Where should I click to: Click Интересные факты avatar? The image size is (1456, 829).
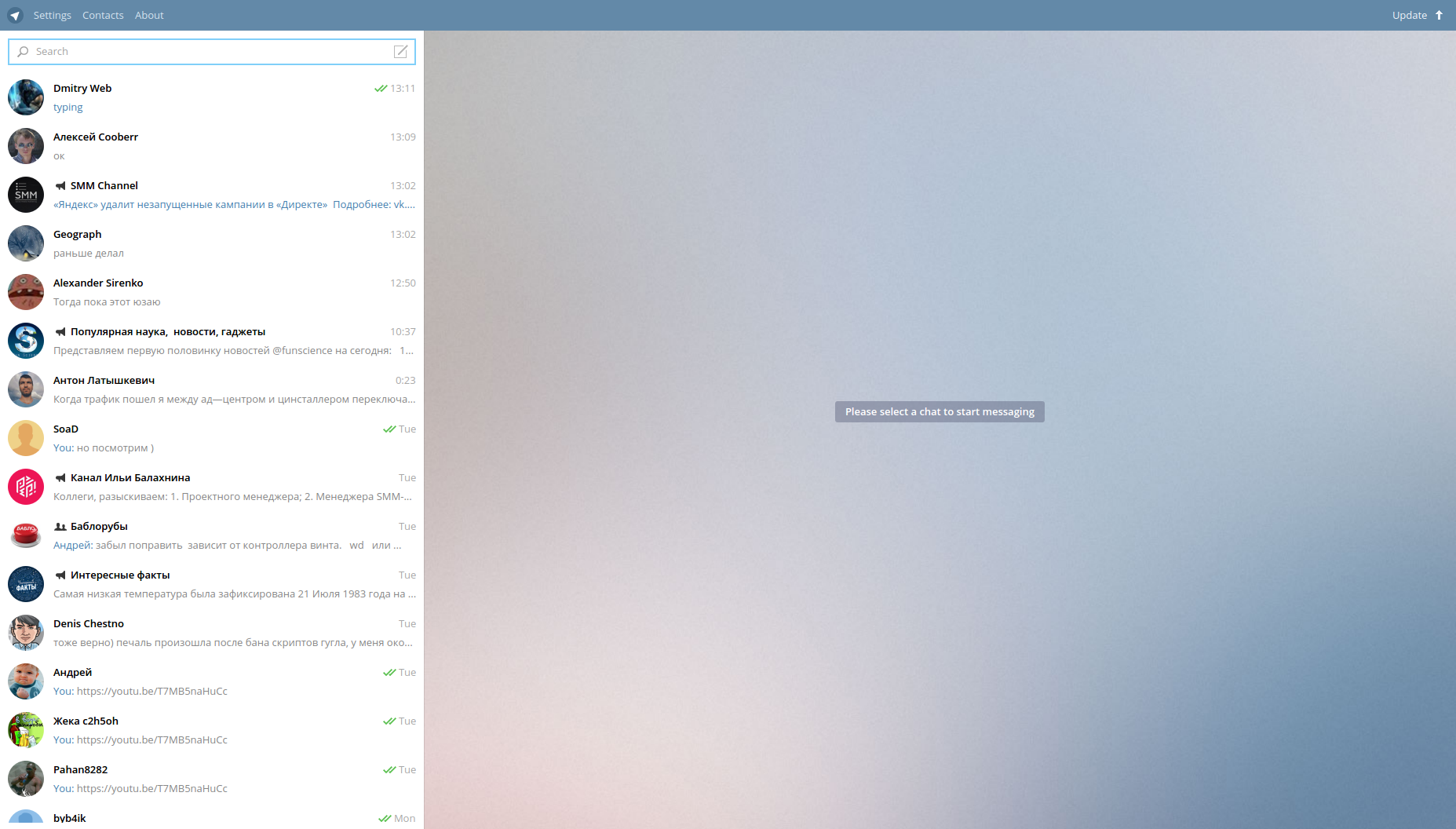tap(26, 584)
